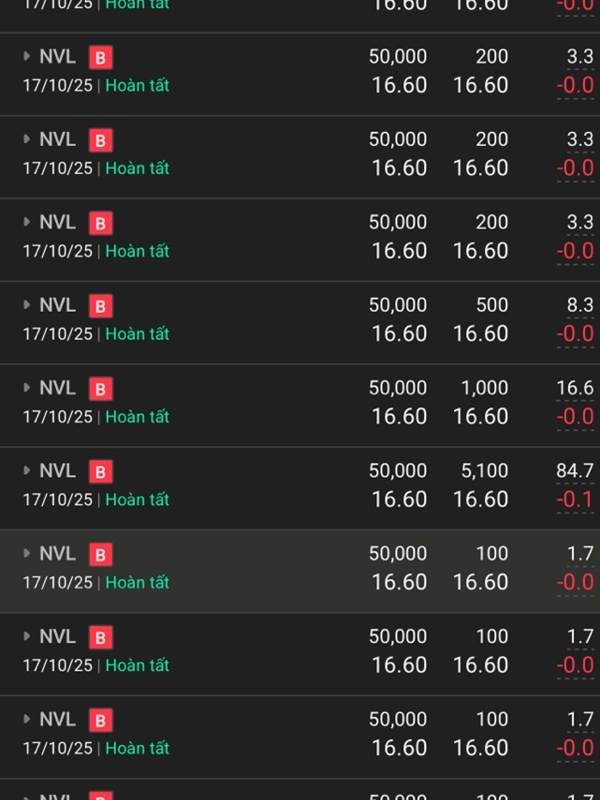Image resolution: width=600 pixels, height=800 pixels.
Task: Click the 17/10/25 date in the highlighted row
Action: 58,583
